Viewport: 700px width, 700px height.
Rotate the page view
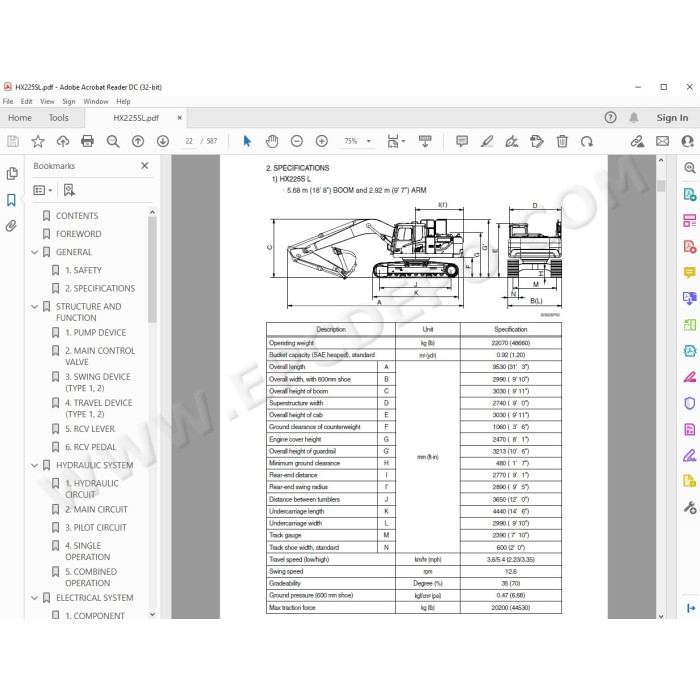(587, 142)
